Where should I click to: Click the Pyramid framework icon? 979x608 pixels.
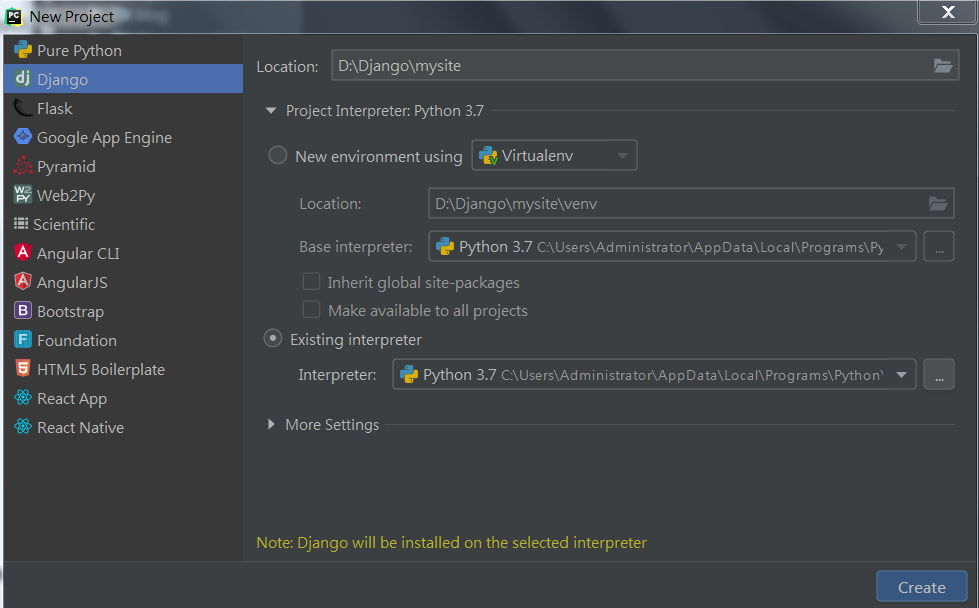click(22, 165)
